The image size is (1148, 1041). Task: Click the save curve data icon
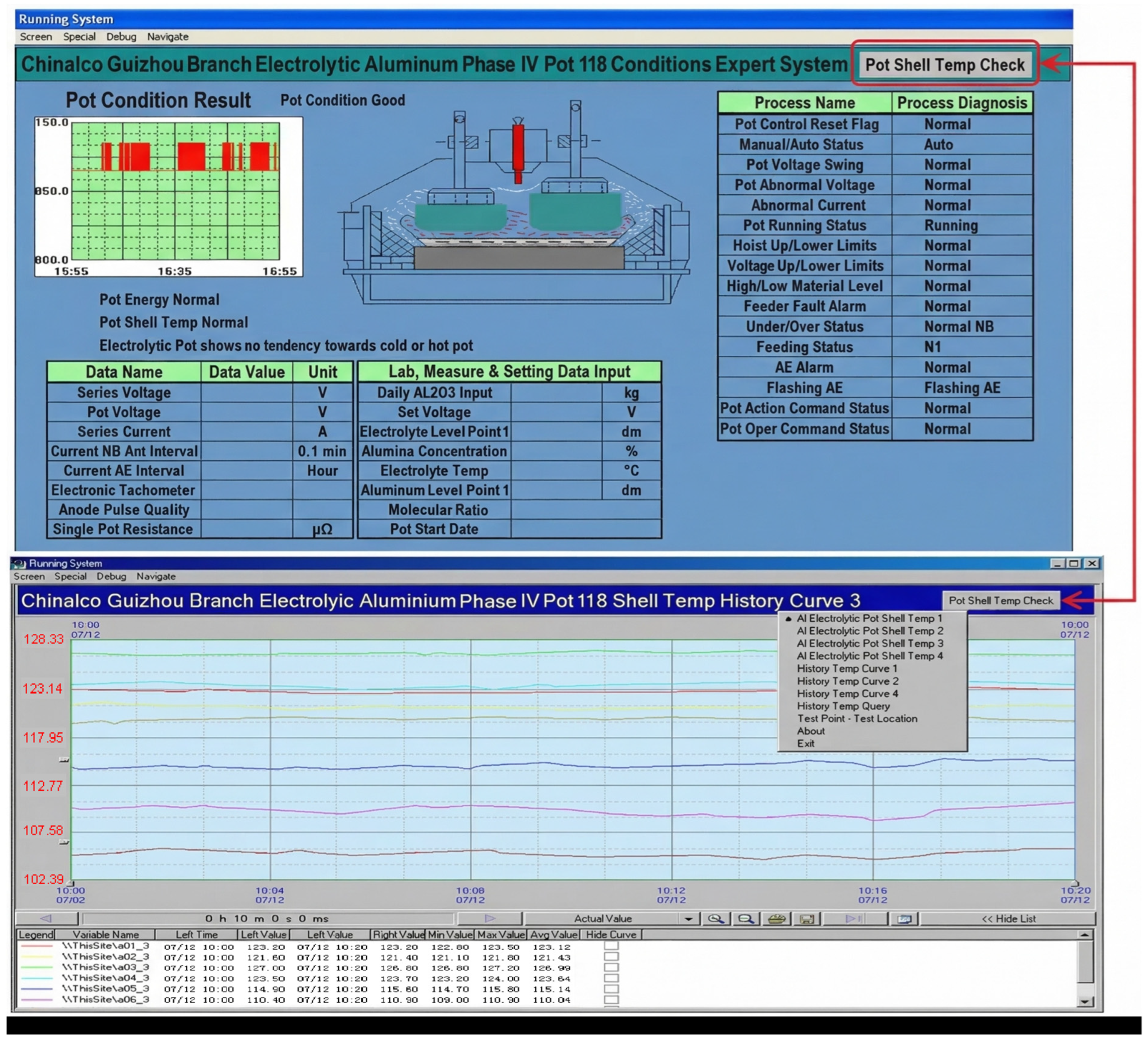(x=806, y=919)
